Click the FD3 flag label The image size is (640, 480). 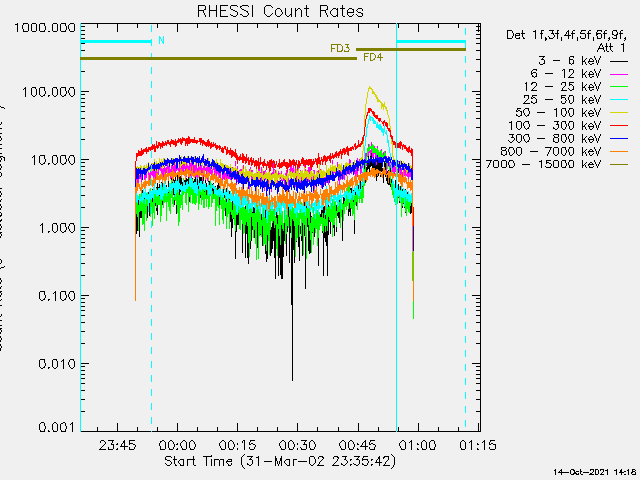[340, 49]
